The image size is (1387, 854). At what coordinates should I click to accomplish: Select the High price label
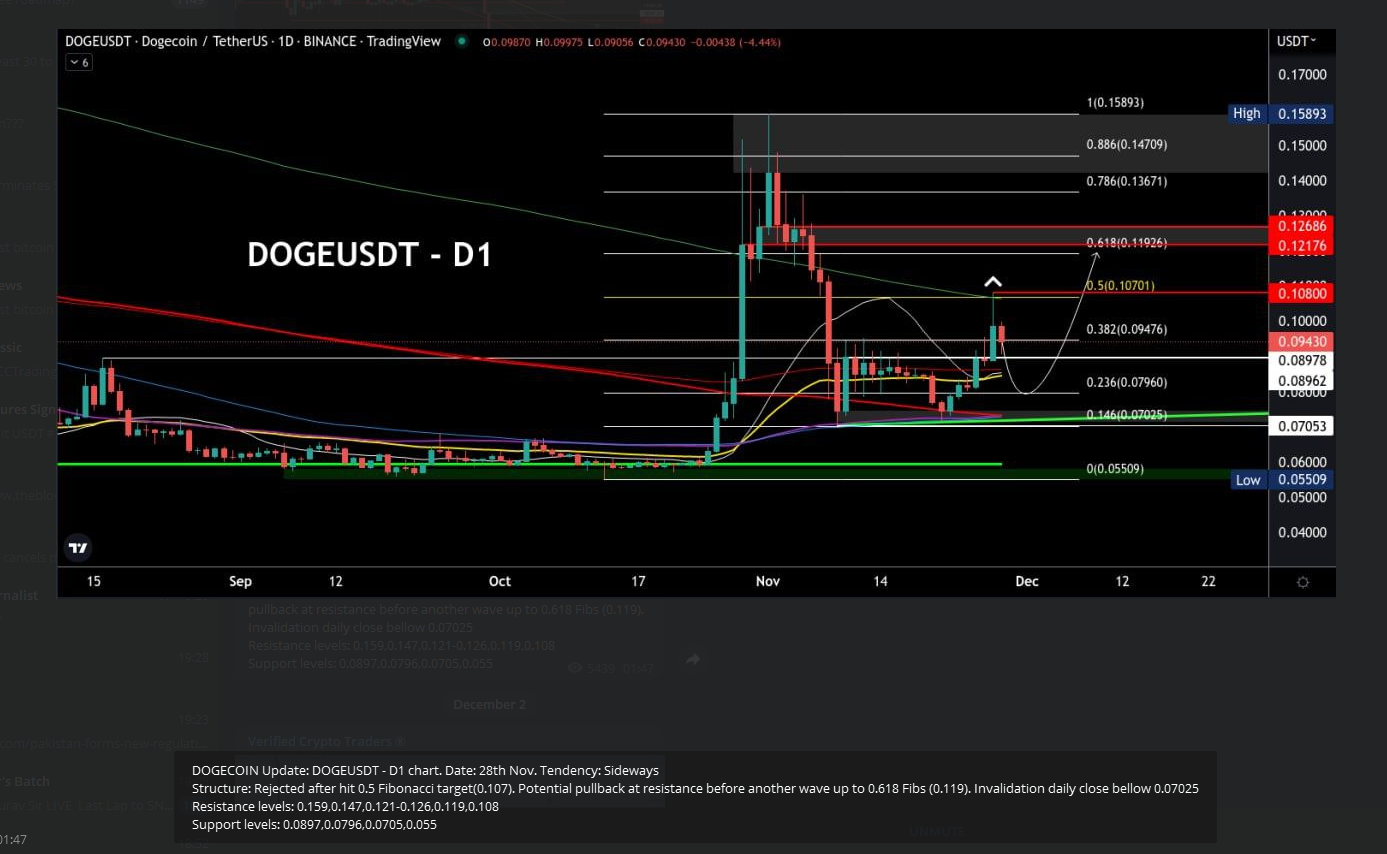coord(1247,113)
